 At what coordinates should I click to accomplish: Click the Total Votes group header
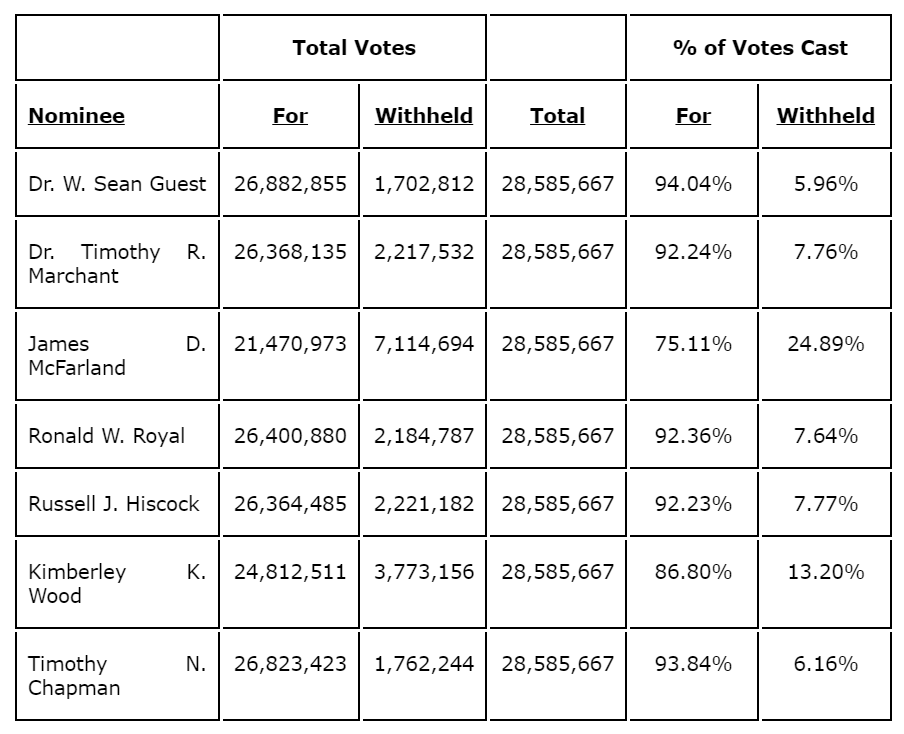click(x=354, y=48)
